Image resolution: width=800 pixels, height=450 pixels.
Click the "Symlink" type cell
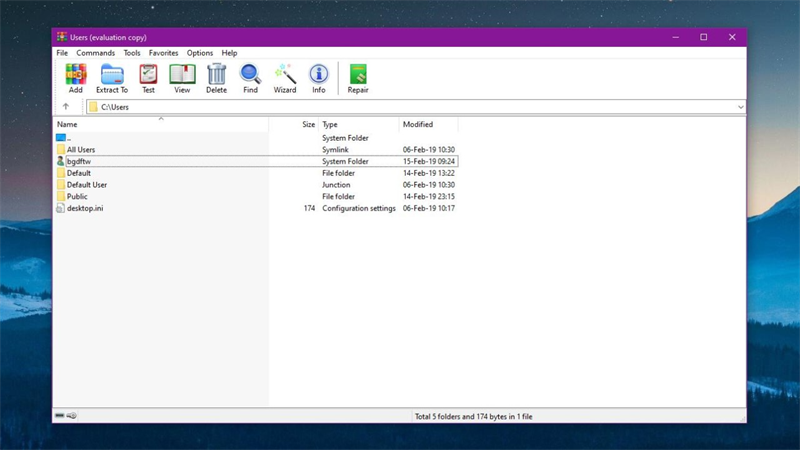[x=335, y=149]
